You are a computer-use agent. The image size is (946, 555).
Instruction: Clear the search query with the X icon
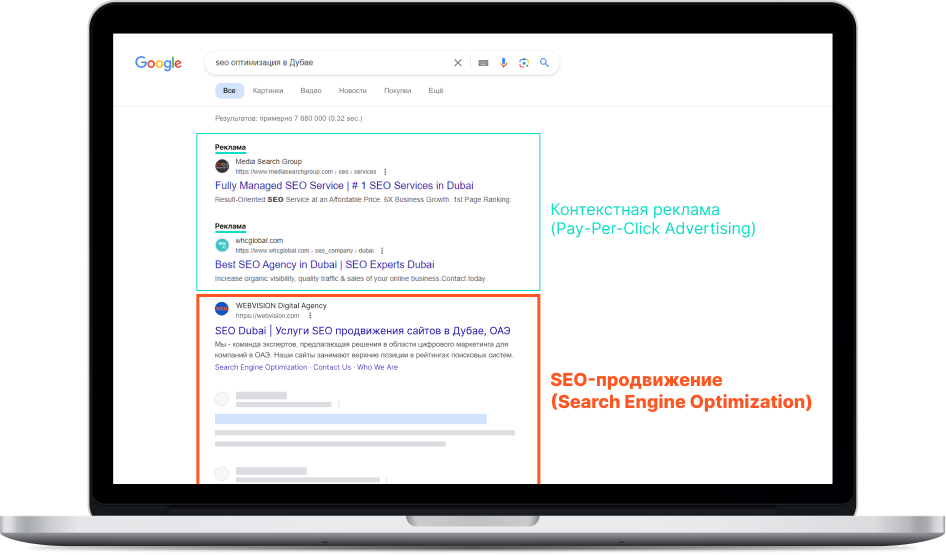458,63
